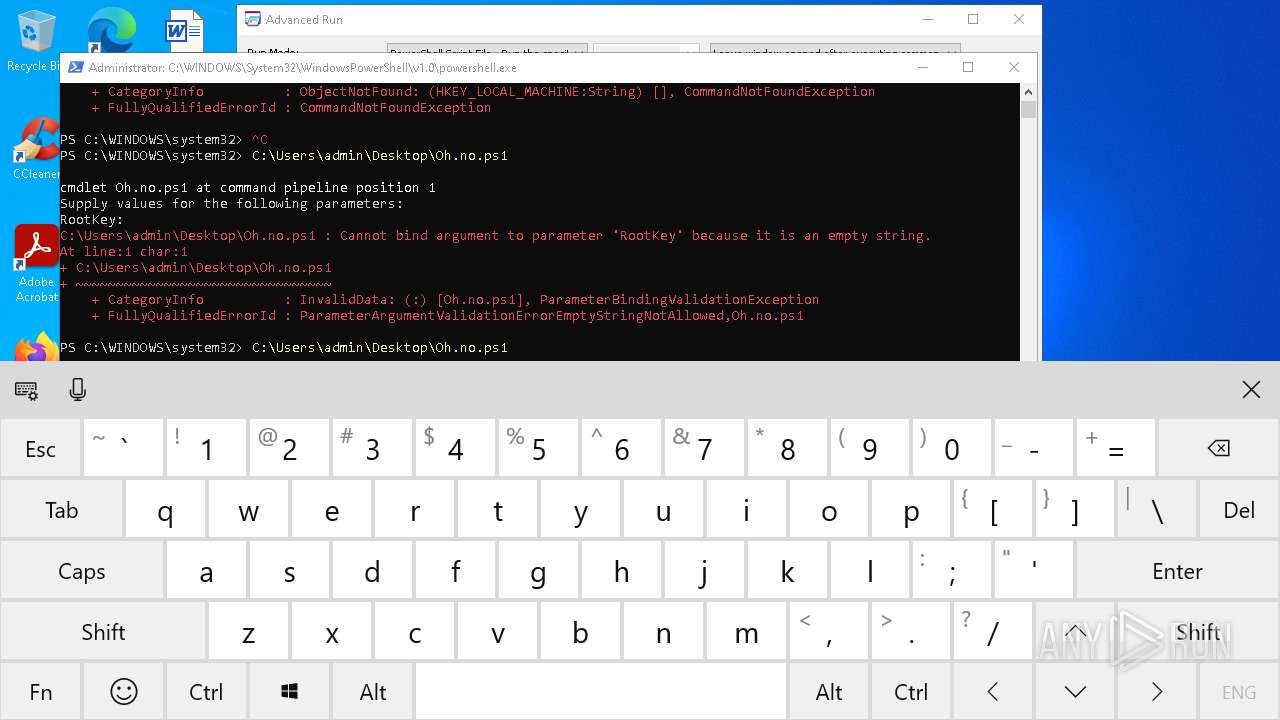Launch CCleaner from the desktop
This screenshot has width=1280, height=720.
[x=36, y=148]
